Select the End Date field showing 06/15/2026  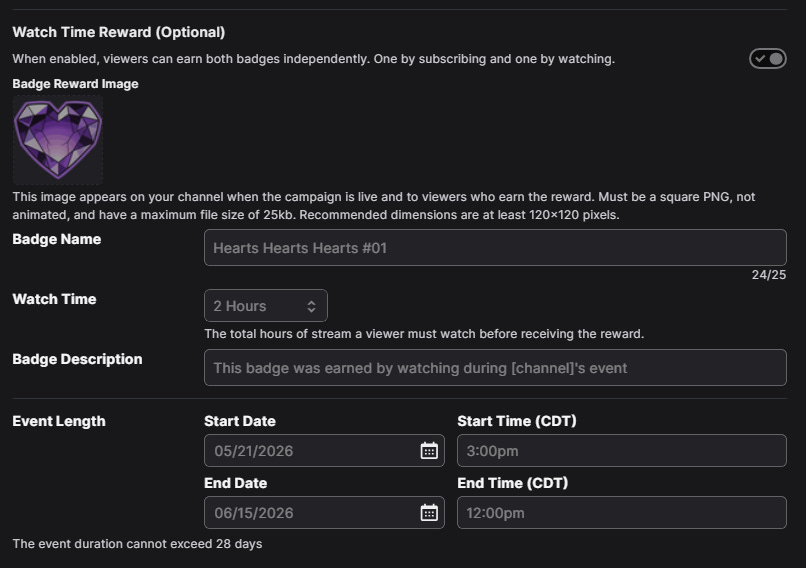click(x=324, y=512)
